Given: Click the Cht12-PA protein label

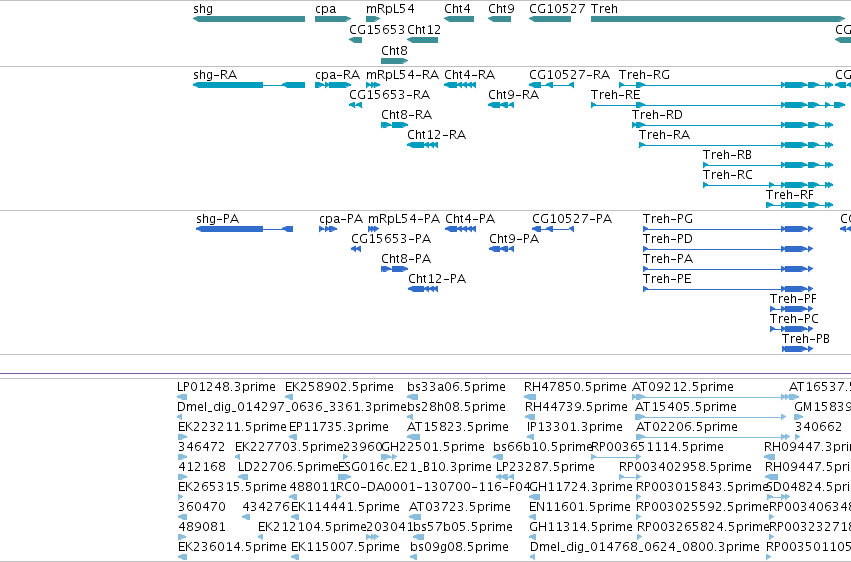Looking at the screenshot, I should 437,279.
